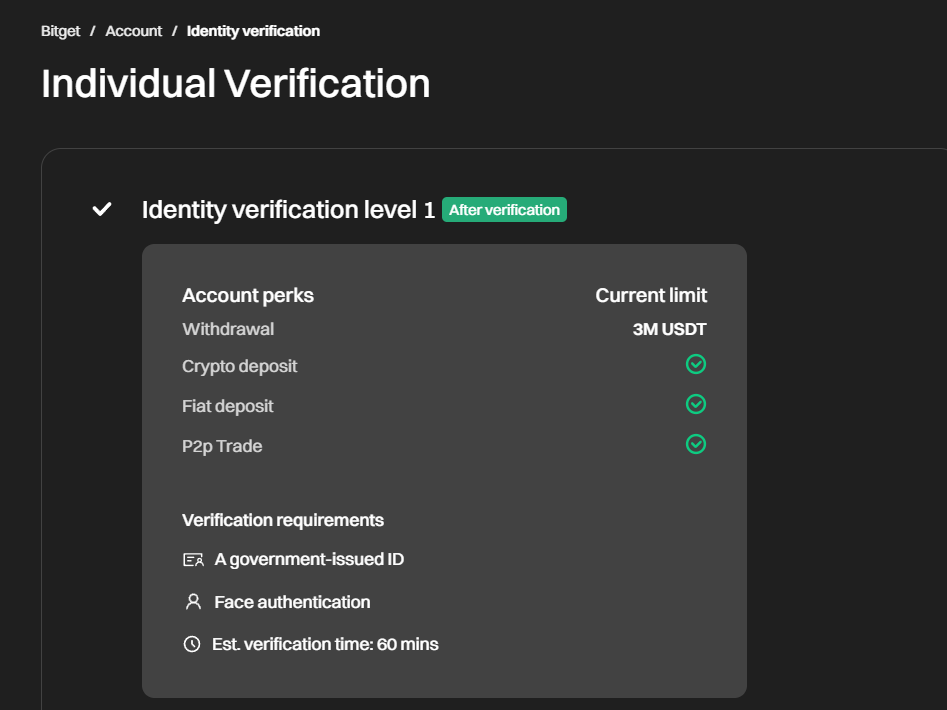Click the green After verification badge
Screen dimensions: 947x710
pos(504,210)
